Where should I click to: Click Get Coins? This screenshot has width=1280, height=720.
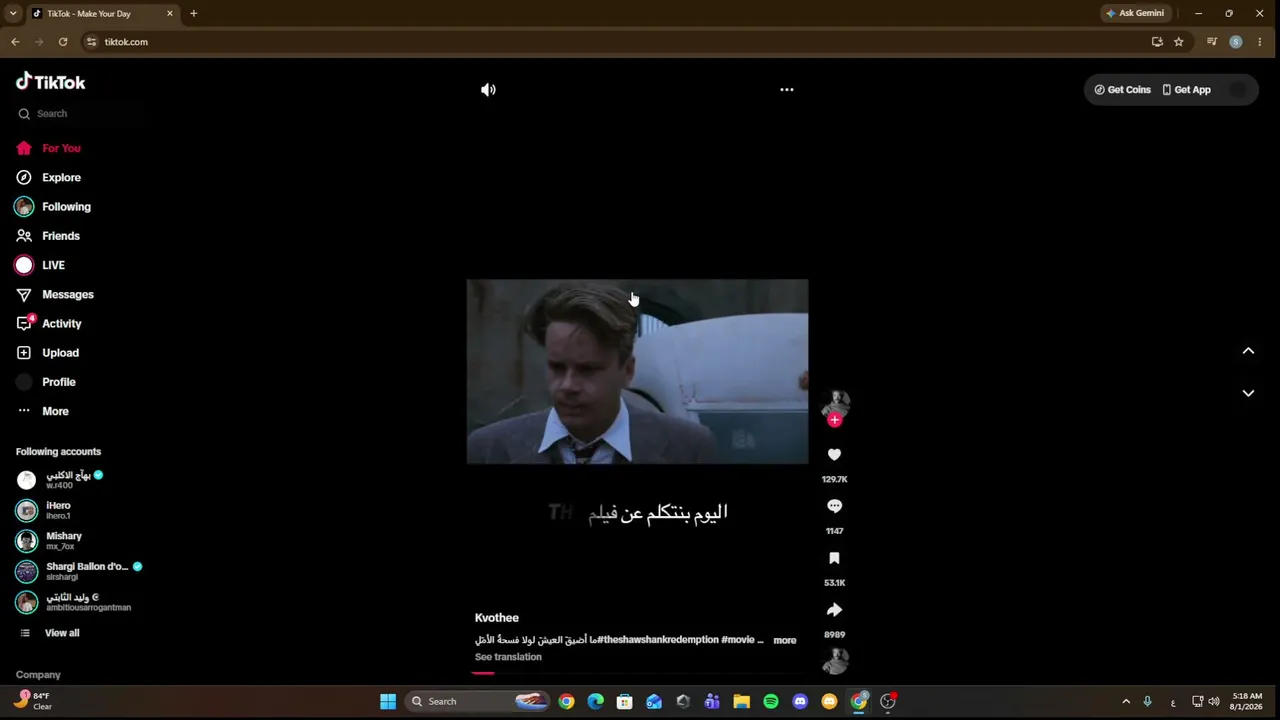(x=1122, y=90)
